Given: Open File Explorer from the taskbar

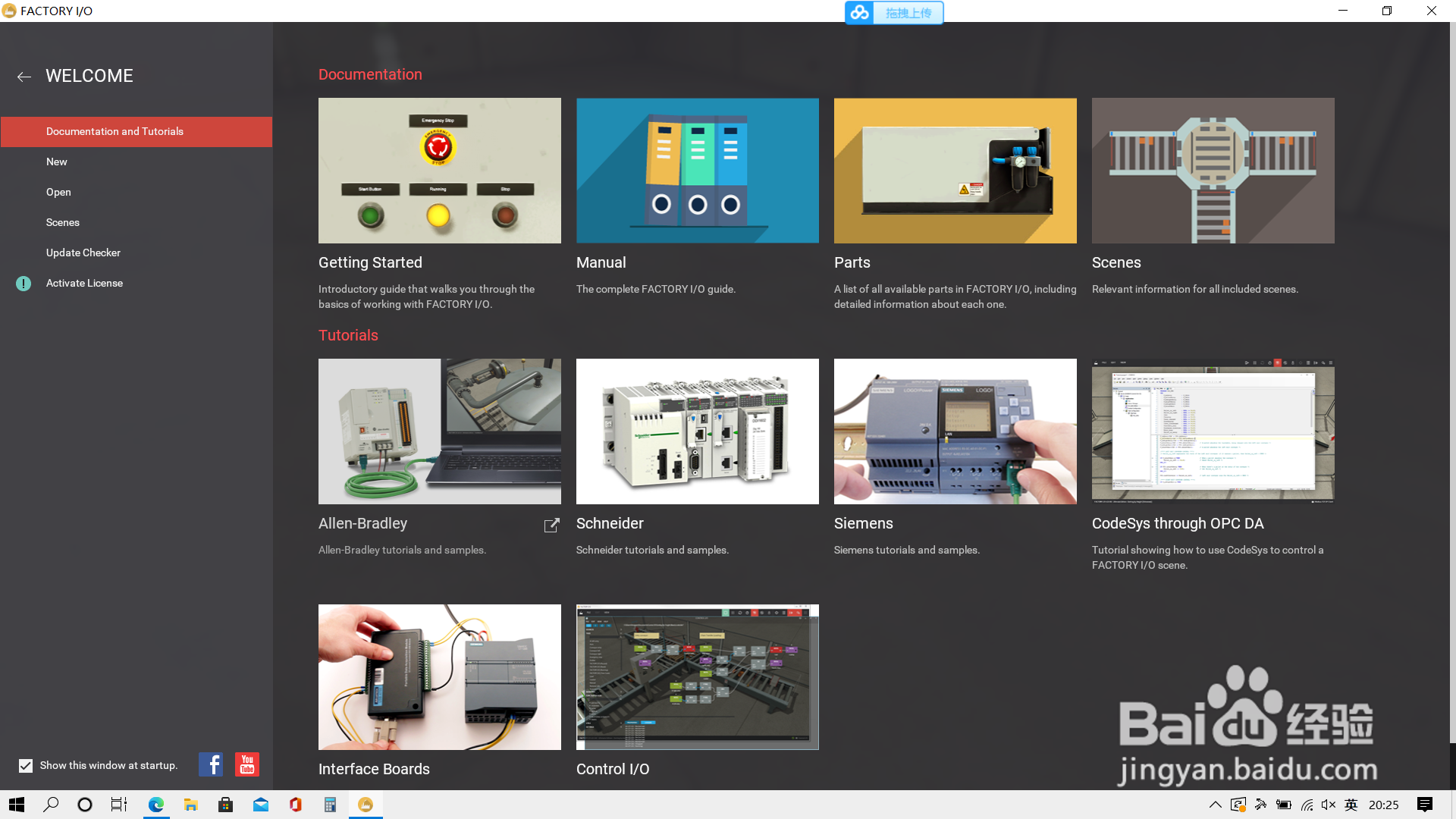Looking at the screenshot, I should tap(191, 805).
